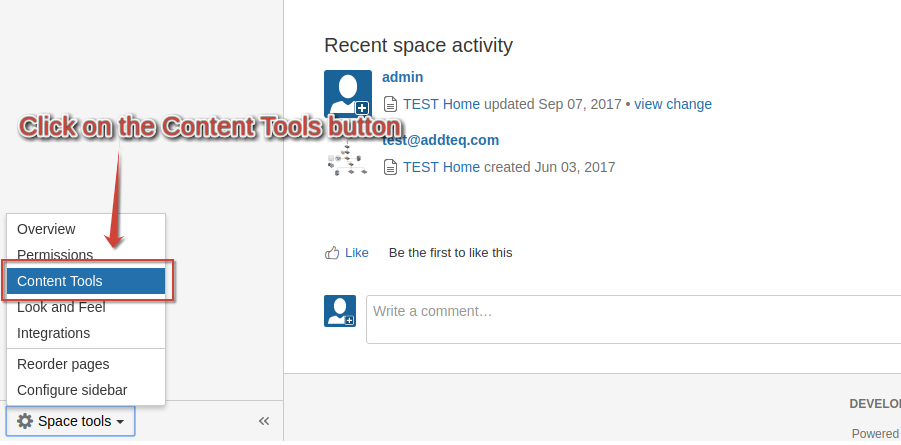Click the Like link text

[x=357, y=252]
